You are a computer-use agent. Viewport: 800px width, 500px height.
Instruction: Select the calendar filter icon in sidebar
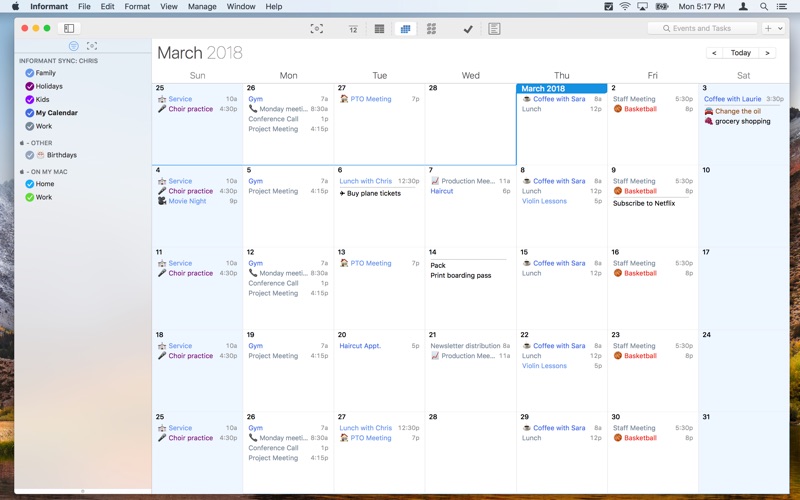(73, 46)
